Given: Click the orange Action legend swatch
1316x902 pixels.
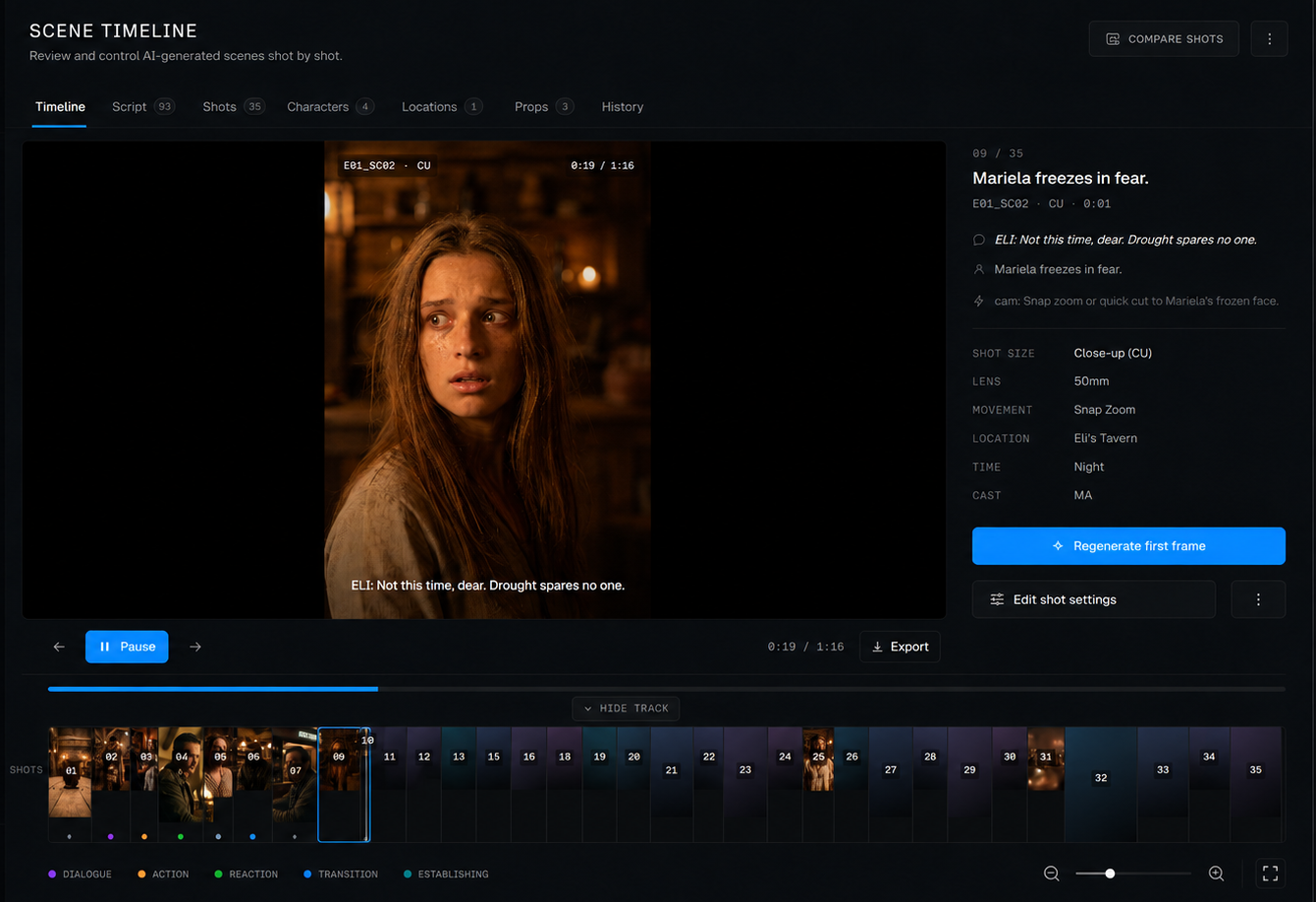Looking at the screenshot, I should [141, 874].
